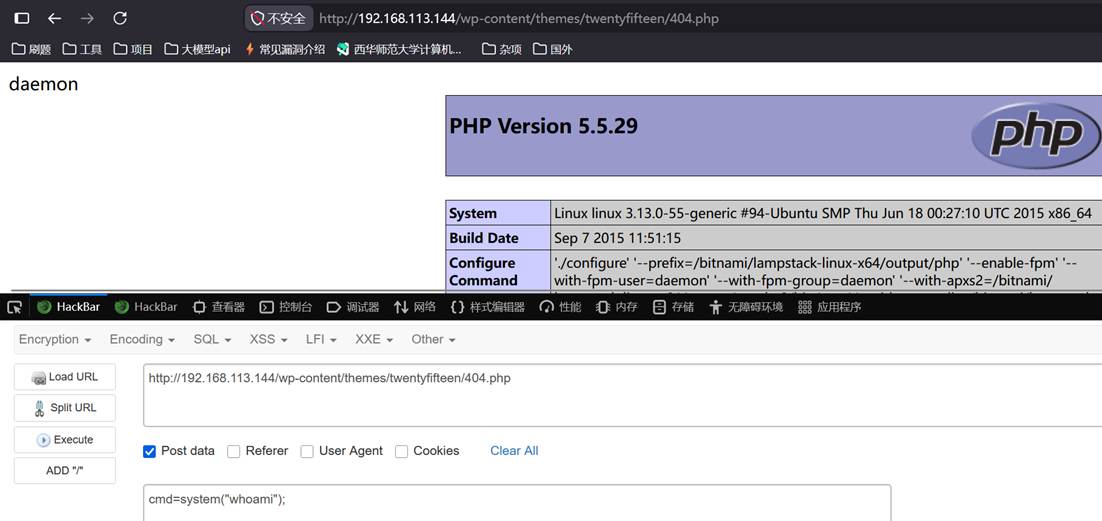
Task: Switch to the first HackBar tab
Action: 68,307
